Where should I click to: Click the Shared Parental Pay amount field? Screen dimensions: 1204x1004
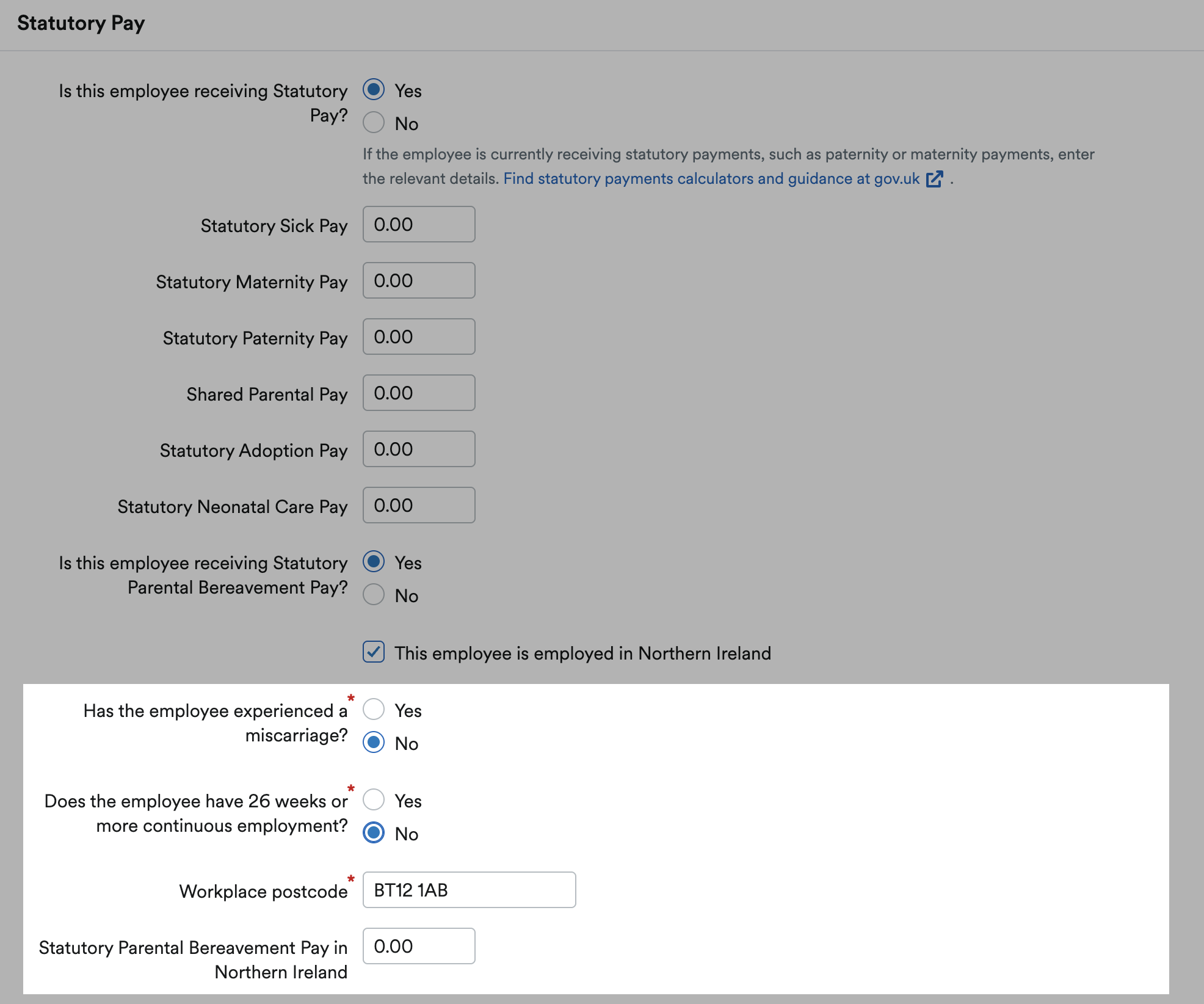click(x=419, y=393)
